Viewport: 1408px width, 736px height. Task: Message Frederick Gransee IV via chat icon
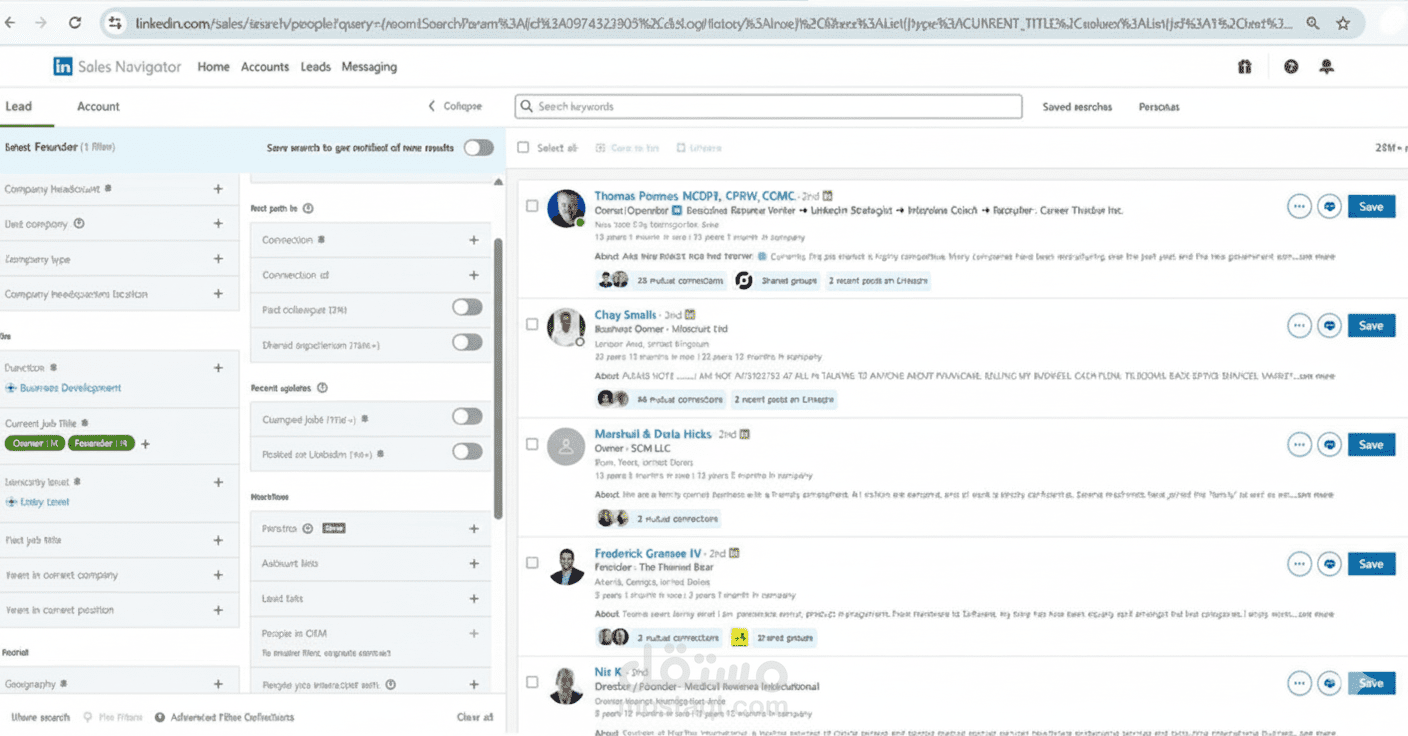click(x=1329, y=564)
